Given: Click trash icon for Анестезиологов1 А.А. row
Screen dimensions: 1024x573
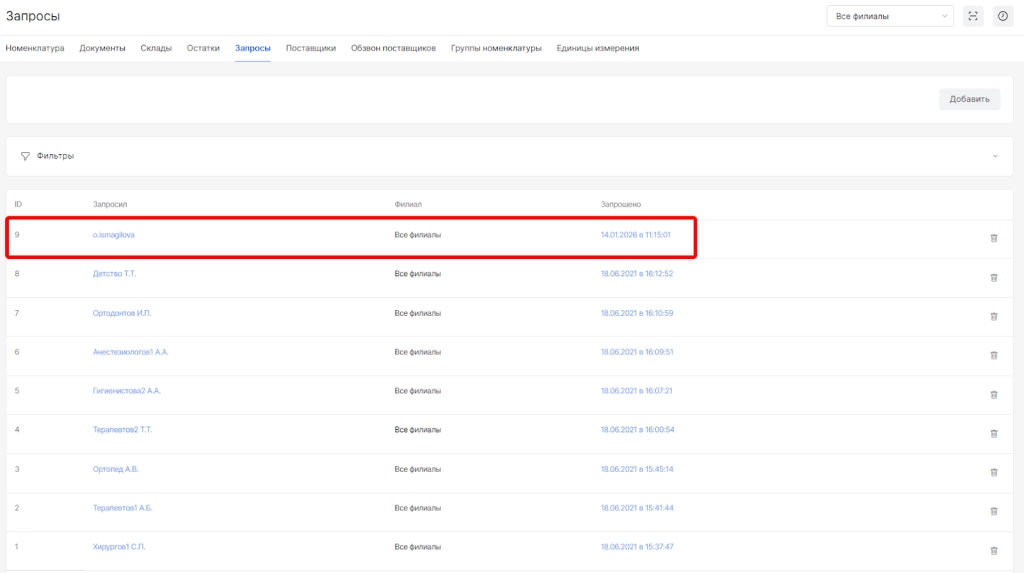Looking at the screenshot, I should tap(993, 355).
